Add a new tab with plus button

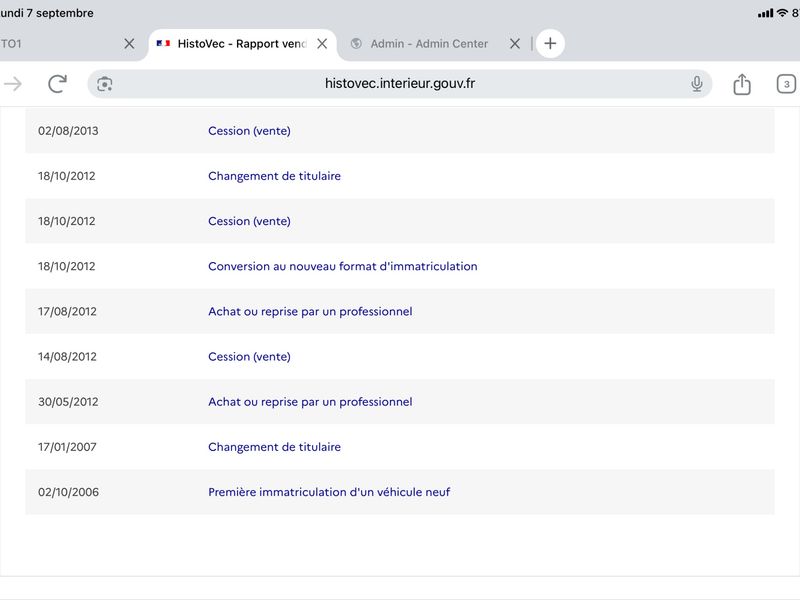tap(550, 43)
